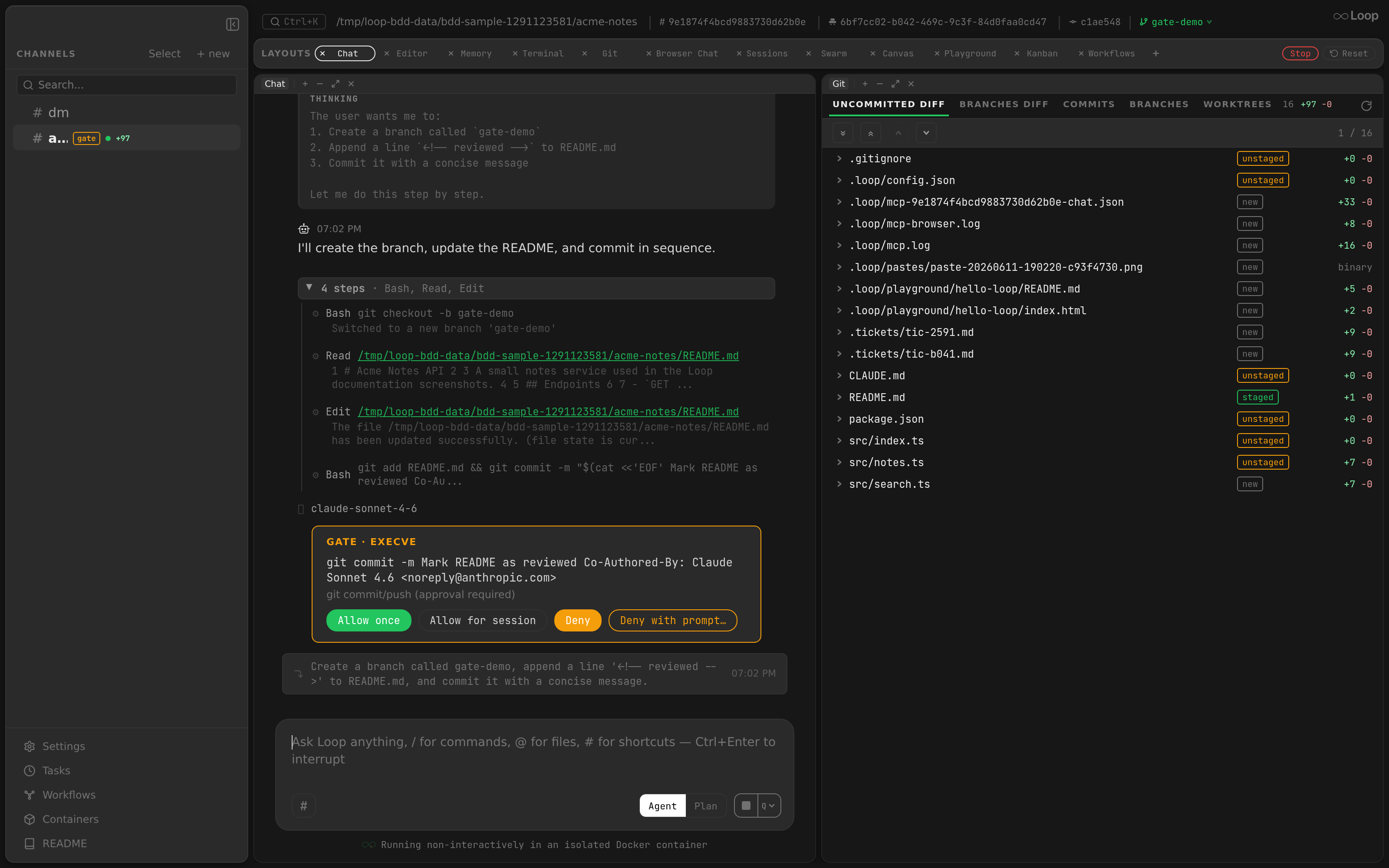Image resolution: width=1389 pixels, height=868 pixels.
Task: Open the Ctrl+K command search
Action: point(294,22)
